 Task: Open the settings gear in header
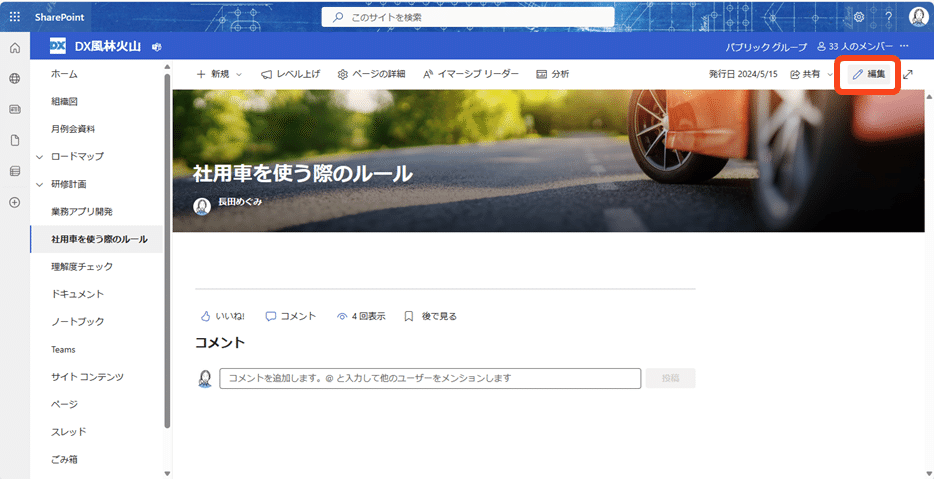coord(858,17)
